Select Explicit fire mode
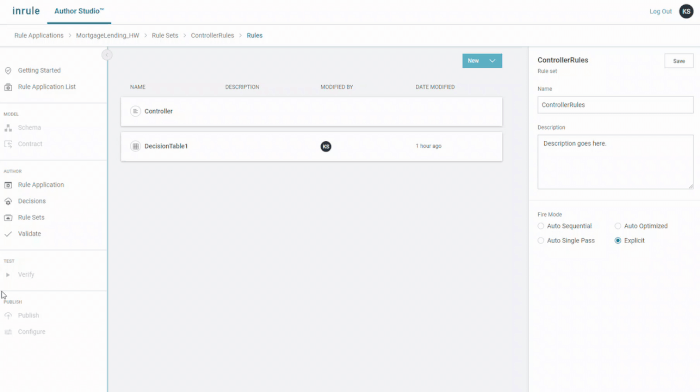 coord(618,241)
